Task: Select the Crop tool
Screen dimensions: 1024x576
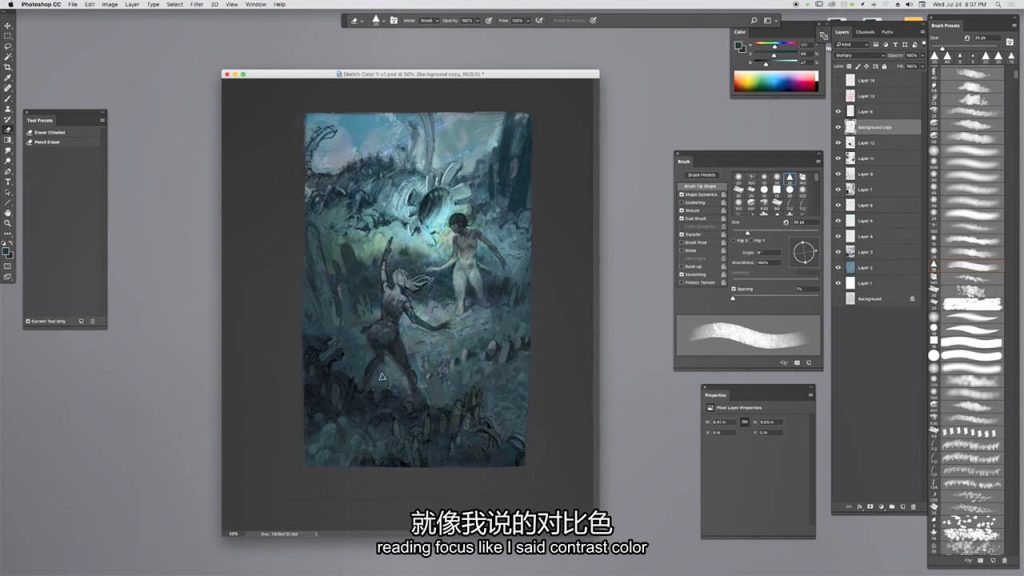Action: click(x=8, y=67)
